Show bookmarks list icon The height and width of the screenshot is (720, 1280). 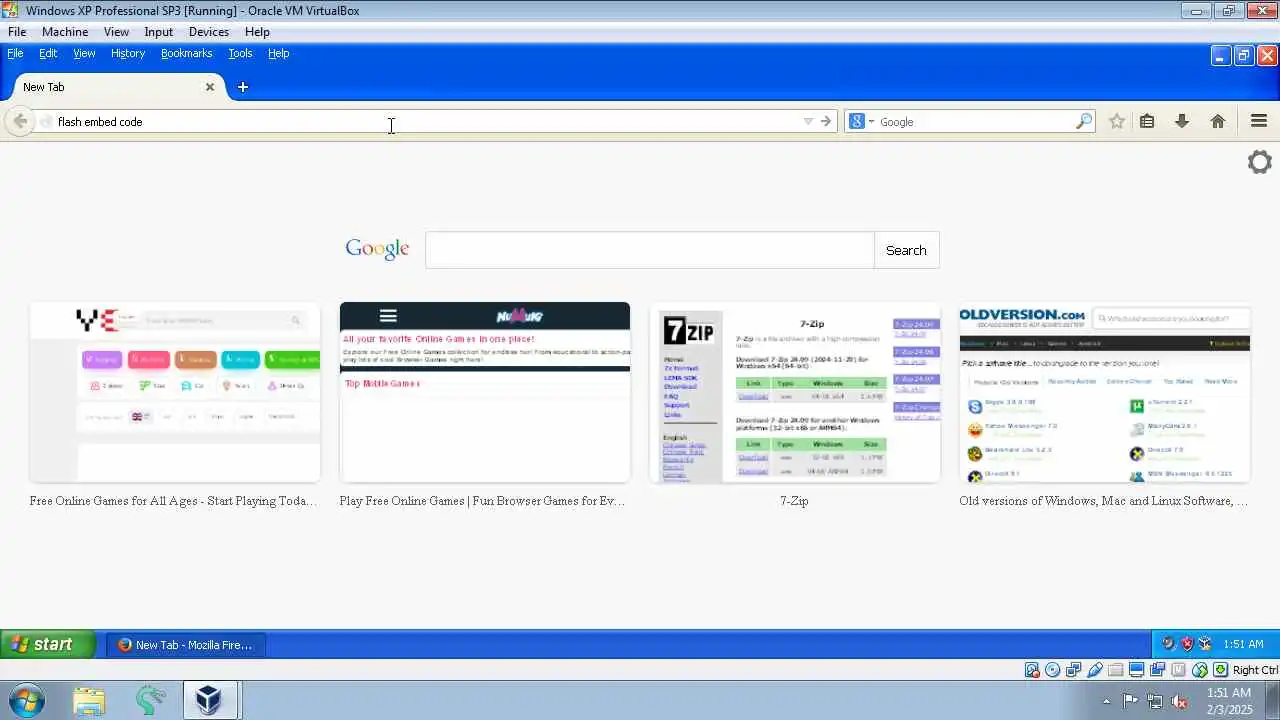(1147, 121)
